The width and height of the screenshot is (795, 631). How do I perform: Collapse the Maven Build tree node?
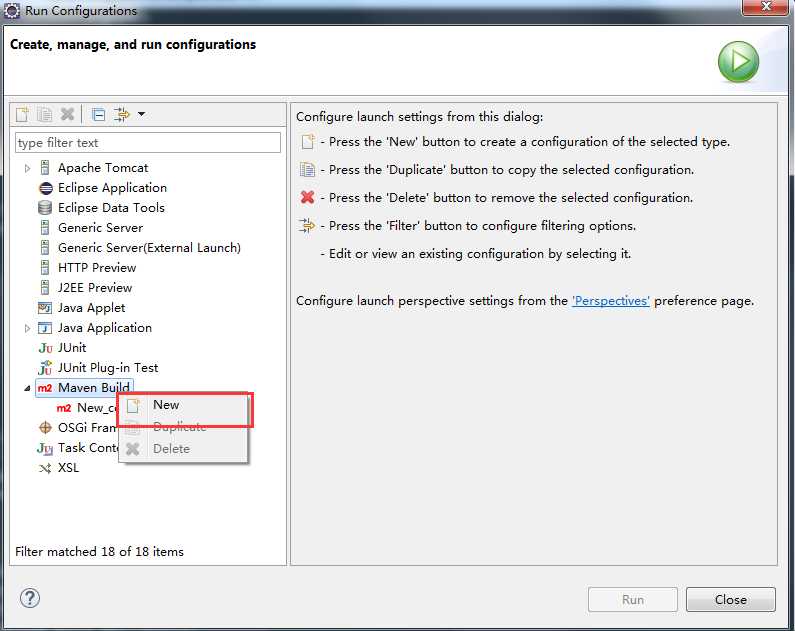tap(27, 388)
